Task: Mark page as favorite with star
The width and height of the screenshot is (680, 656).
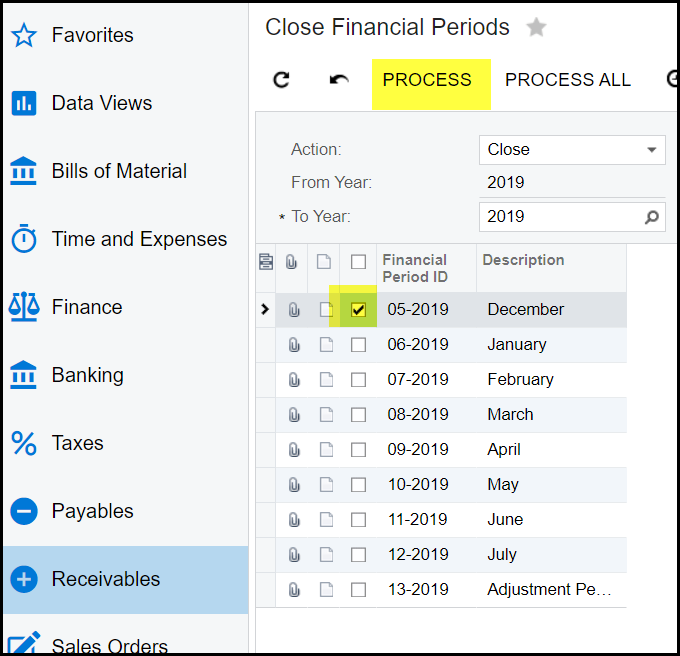Action: pos(537,28)
